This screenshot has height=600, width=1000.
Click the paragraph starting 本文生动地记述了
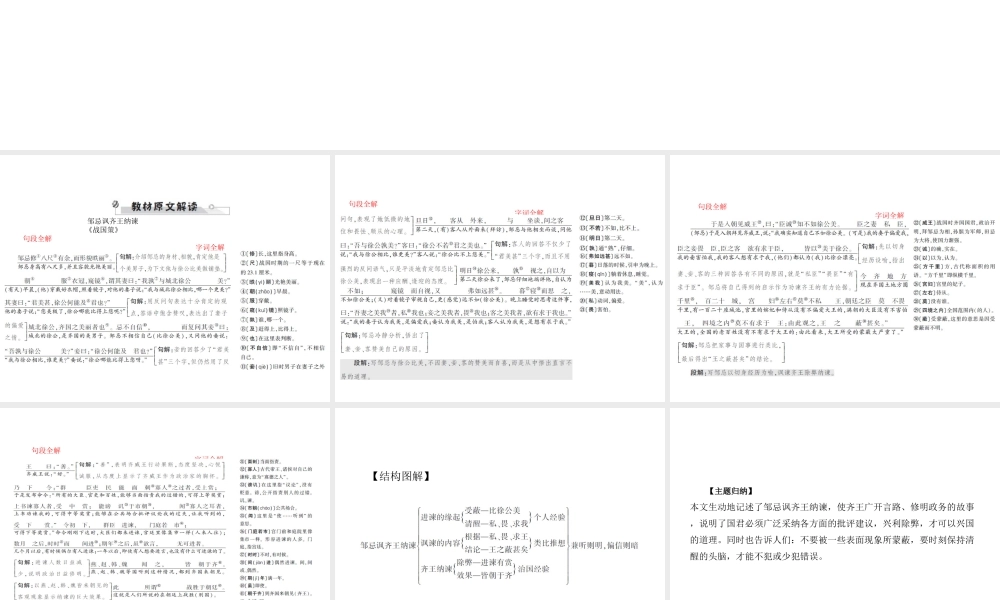click(x=832, y=531)
